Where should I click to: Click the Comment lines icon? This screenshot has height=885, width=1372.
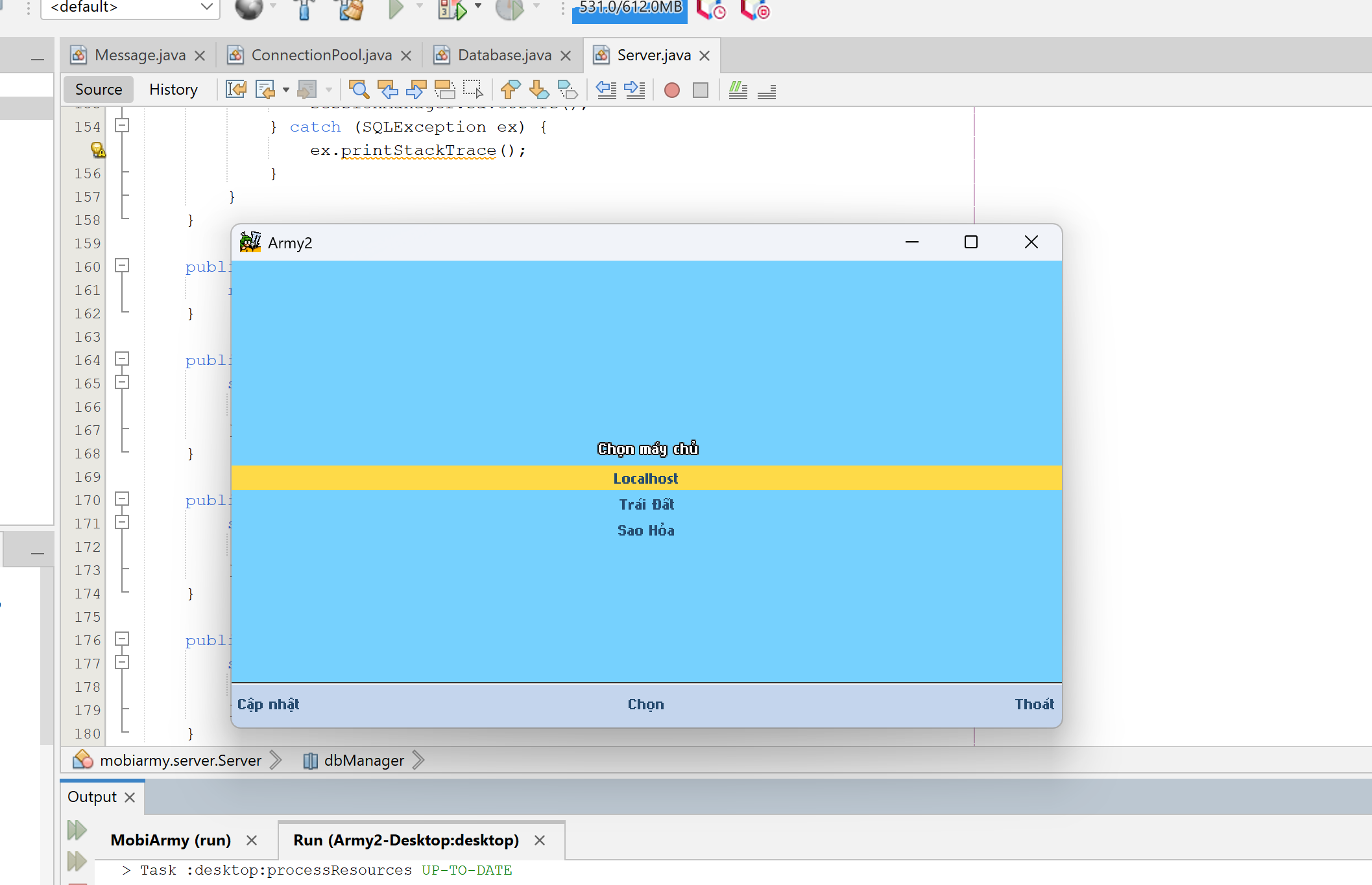(x=738, y=89)
